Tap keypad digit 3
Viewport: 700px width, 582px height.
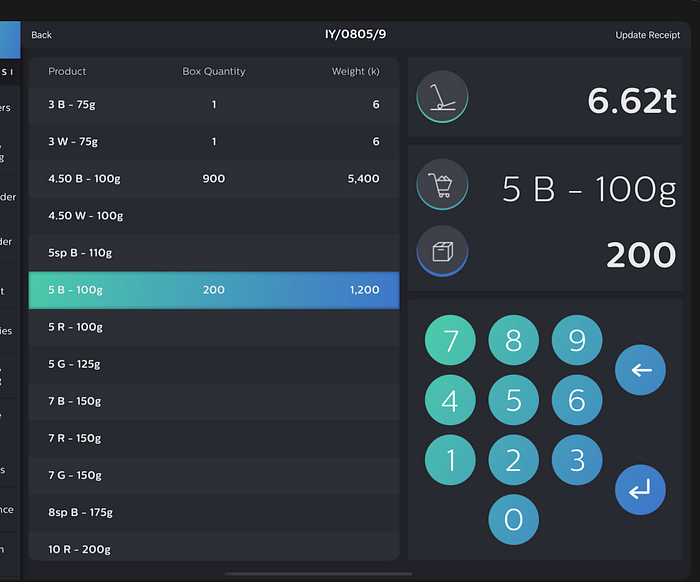[577, 460]
